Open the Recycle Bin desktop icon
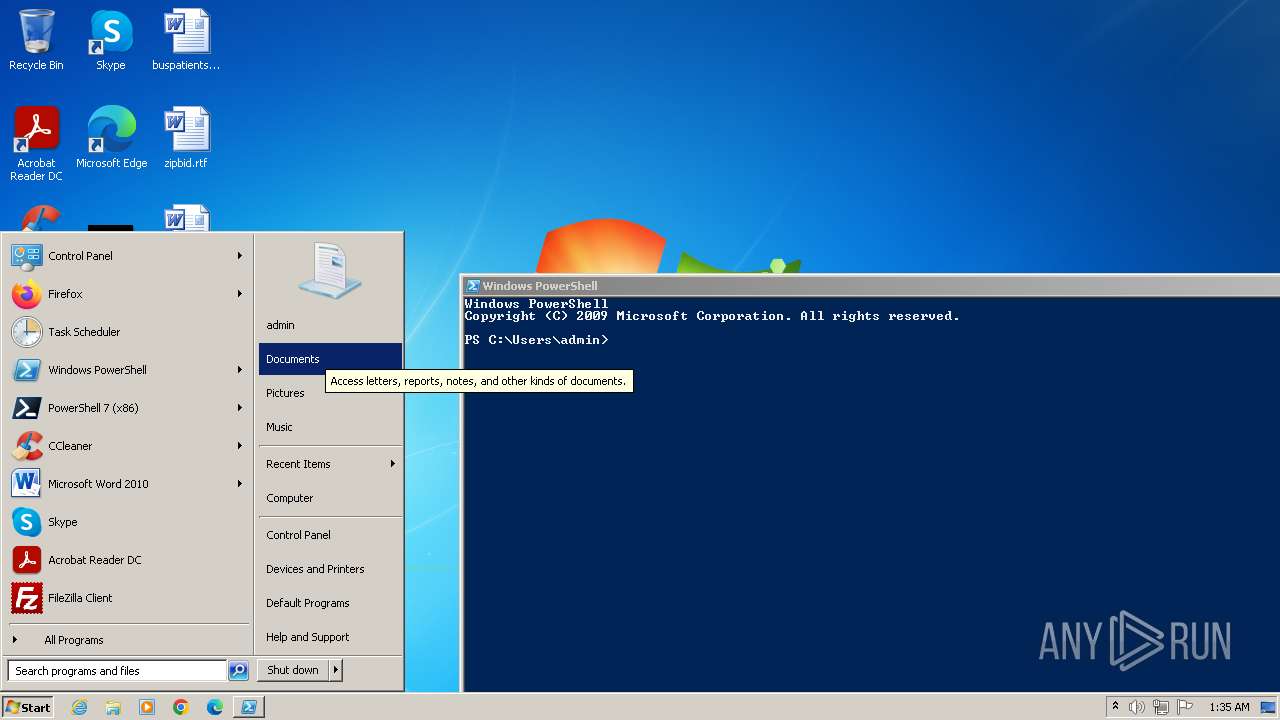The height and width of the screenshot is (720, 1280). coord(36,40)
